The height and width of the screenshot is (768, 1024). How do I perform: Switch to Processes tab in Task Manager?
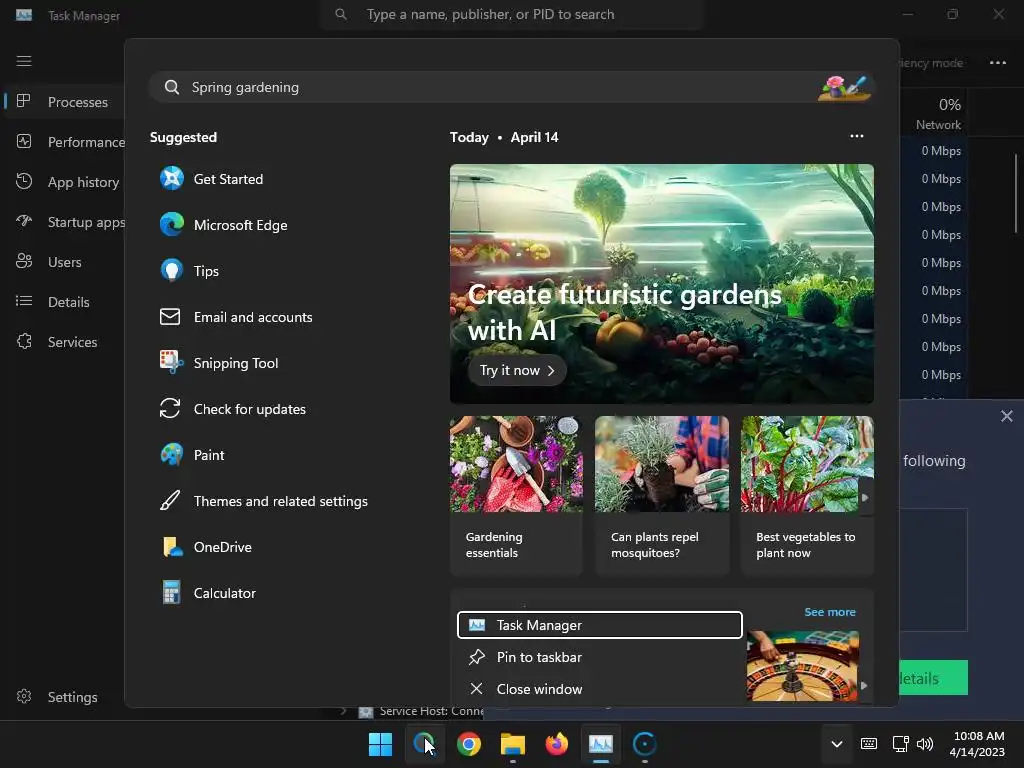coord(64,102)
